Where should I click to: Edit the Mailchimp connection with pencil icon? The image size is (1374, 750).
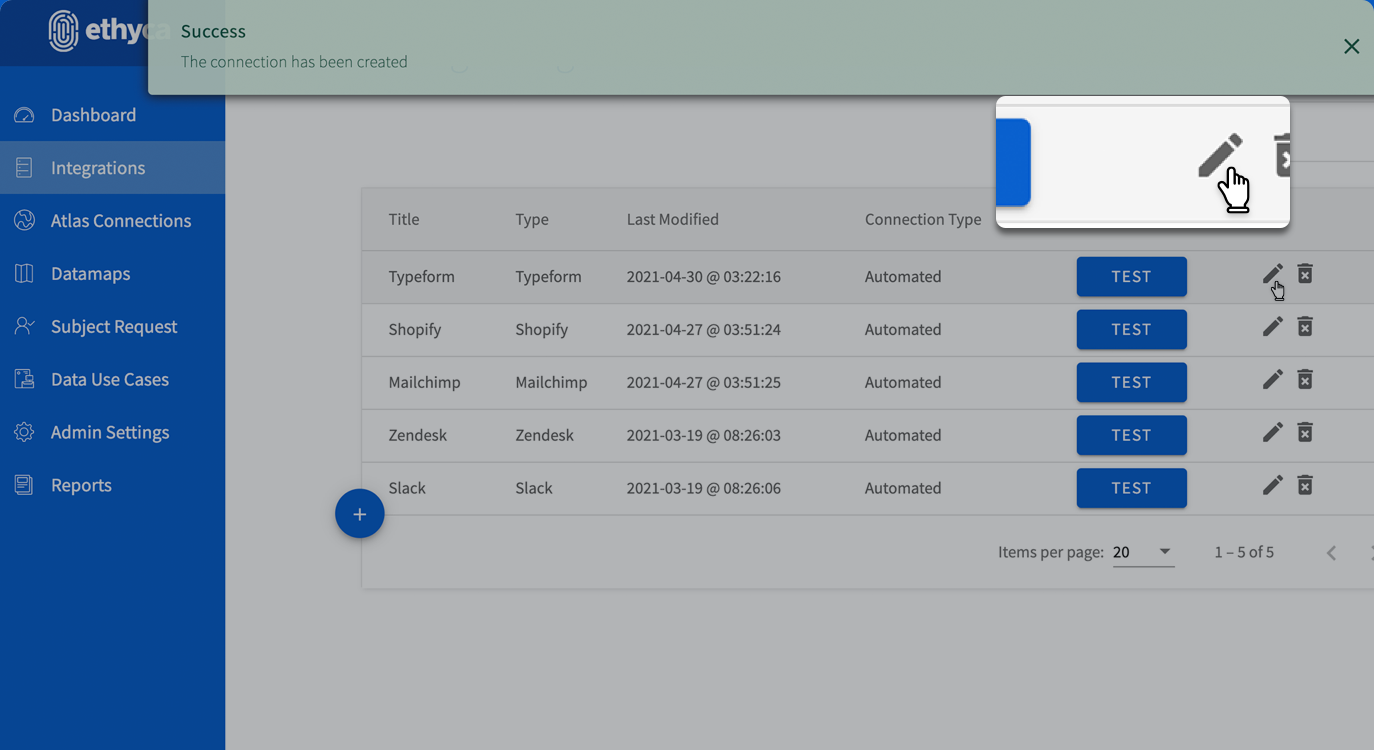coord(1272,380)
